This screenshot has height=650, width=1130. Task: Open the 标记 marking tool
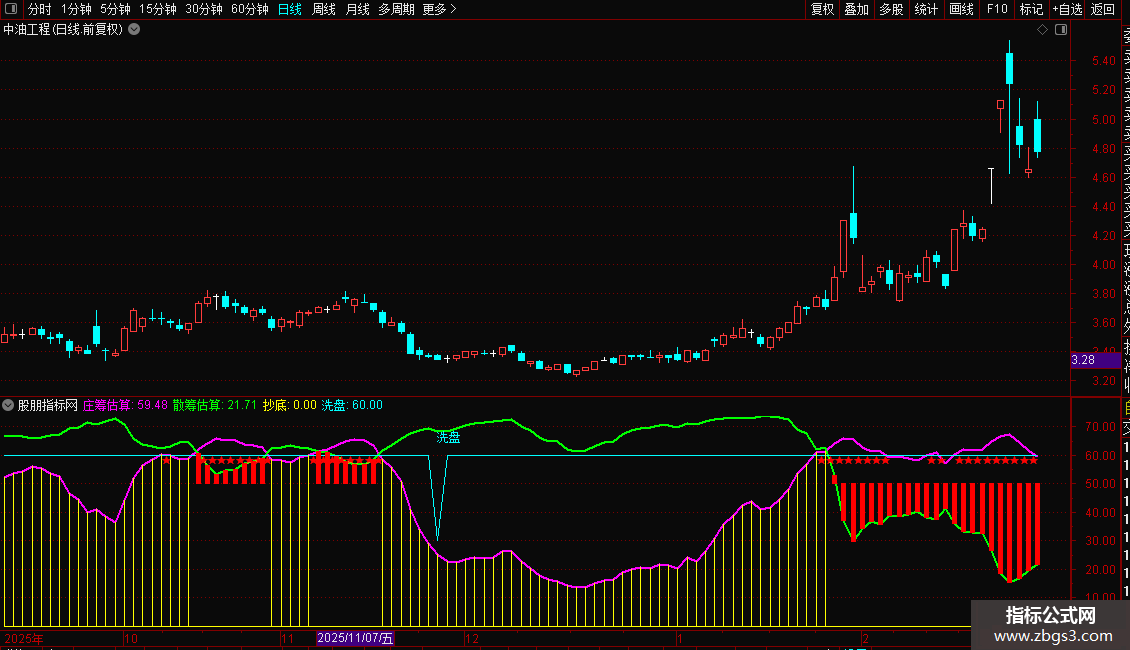point(1030,10)
